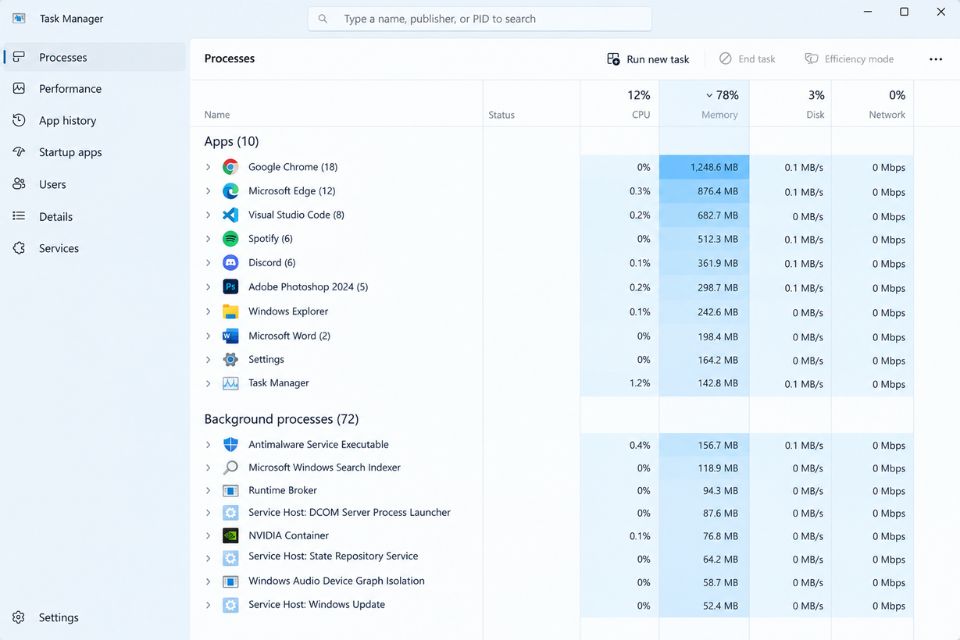
Task: Click the DCOM Server Process Launcher icon
Action: click(230, 513)
